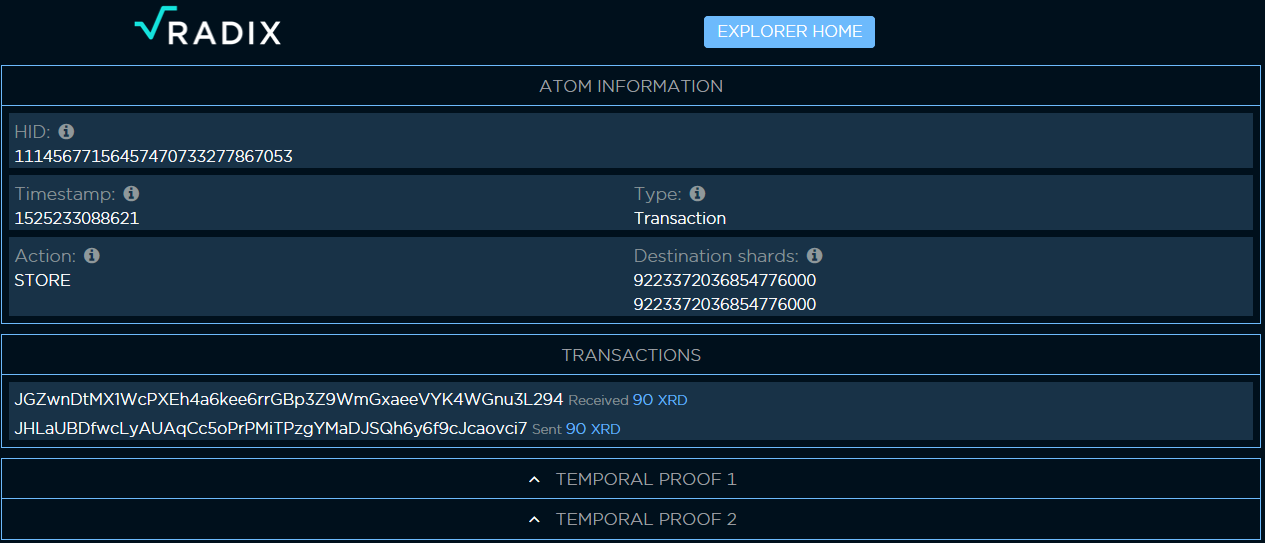This screenshot has height=543, width=1265.
Task: Click the Type label
Action: (658, 194)
